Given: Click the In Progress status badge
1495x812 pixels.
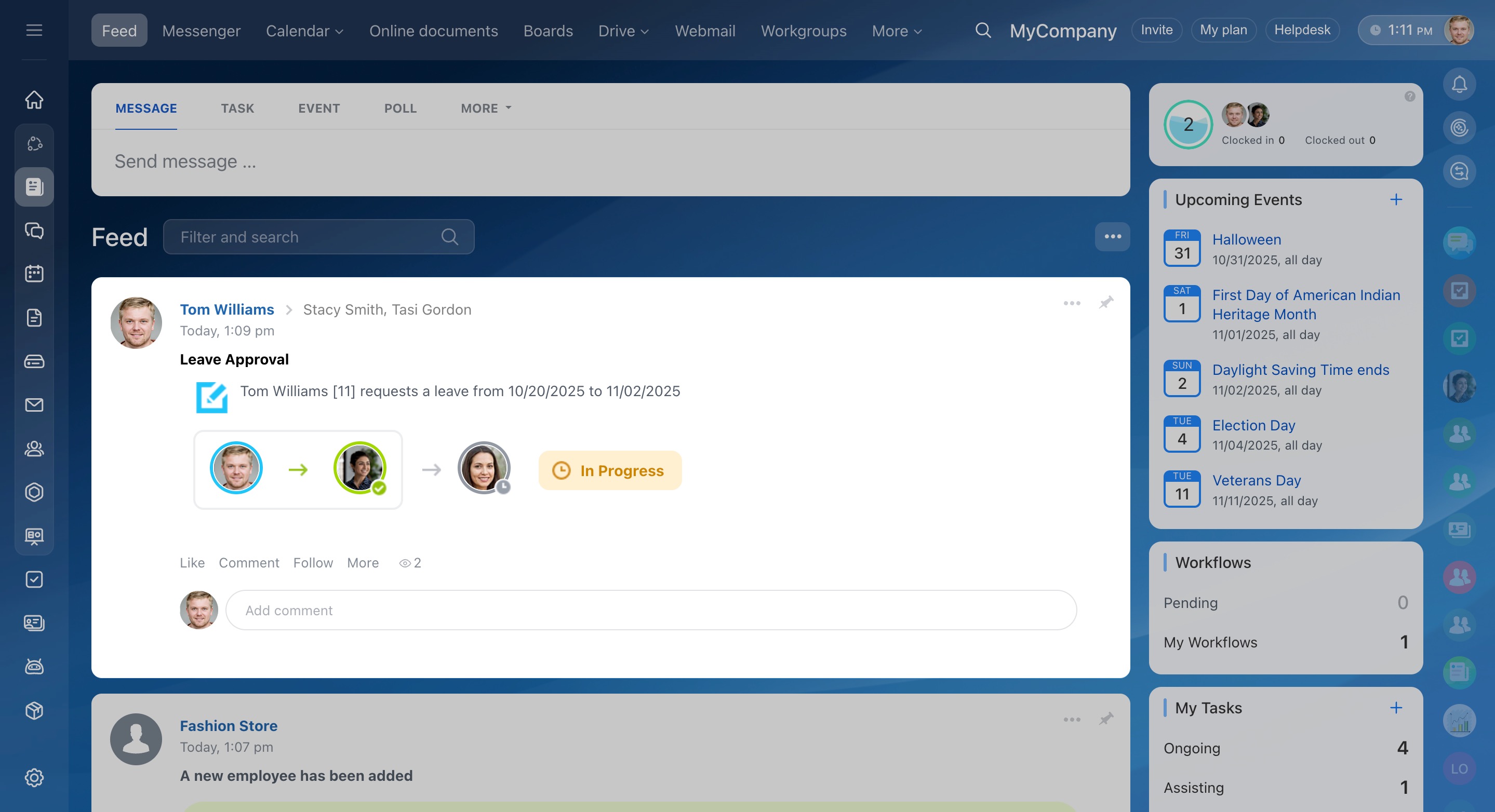Looking at the screenshot, I should 609,470.
